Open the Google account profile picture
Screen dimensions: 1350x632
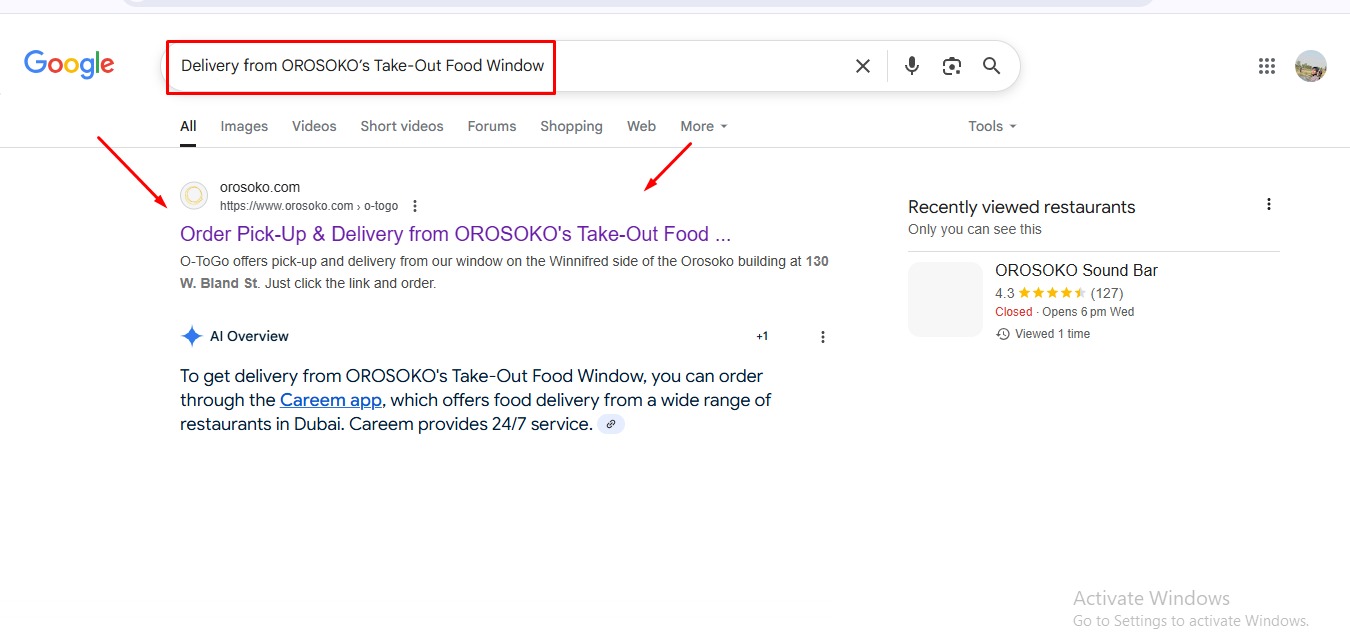click(x=1310, y=66)
